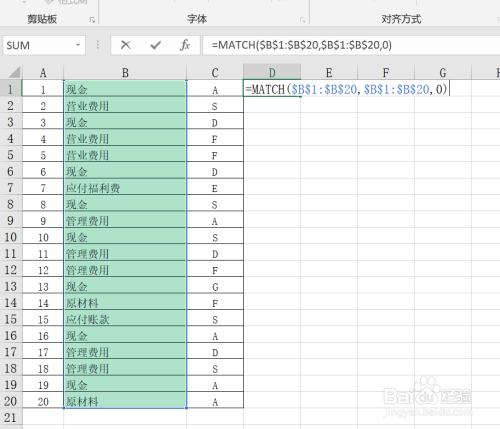
Task: Click cell B20 with 原材料
Action: click(125, 401)
